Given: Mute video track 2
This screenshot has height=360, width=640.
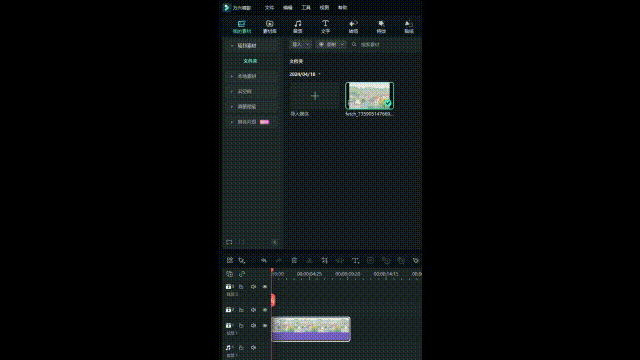Looking at the screenshot, I should click(x=253, y=310).
